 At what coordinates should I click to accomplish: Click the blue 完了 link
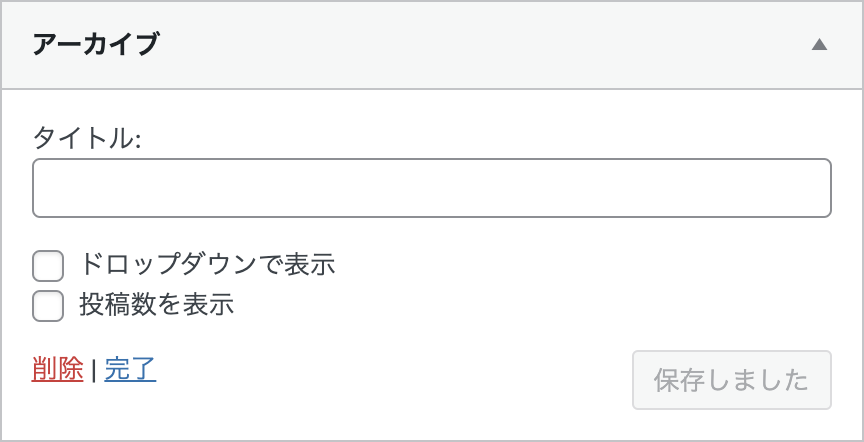point(130,369)
